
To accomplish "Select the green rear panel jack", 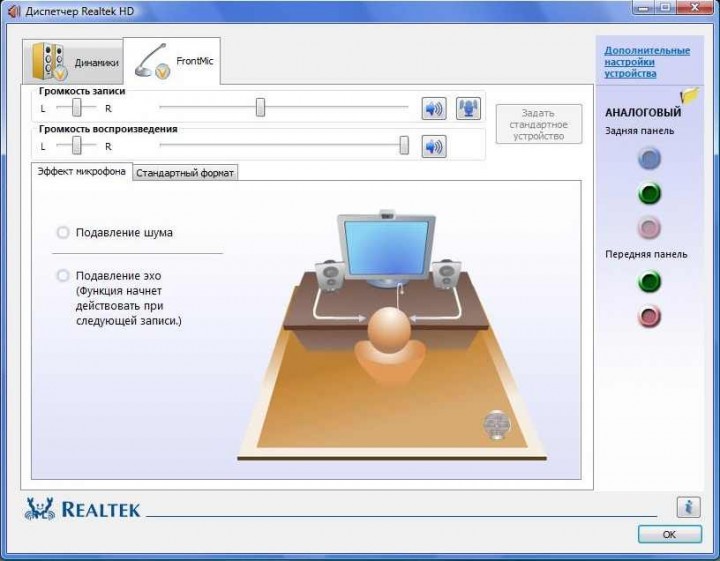I will coord(649,193).
